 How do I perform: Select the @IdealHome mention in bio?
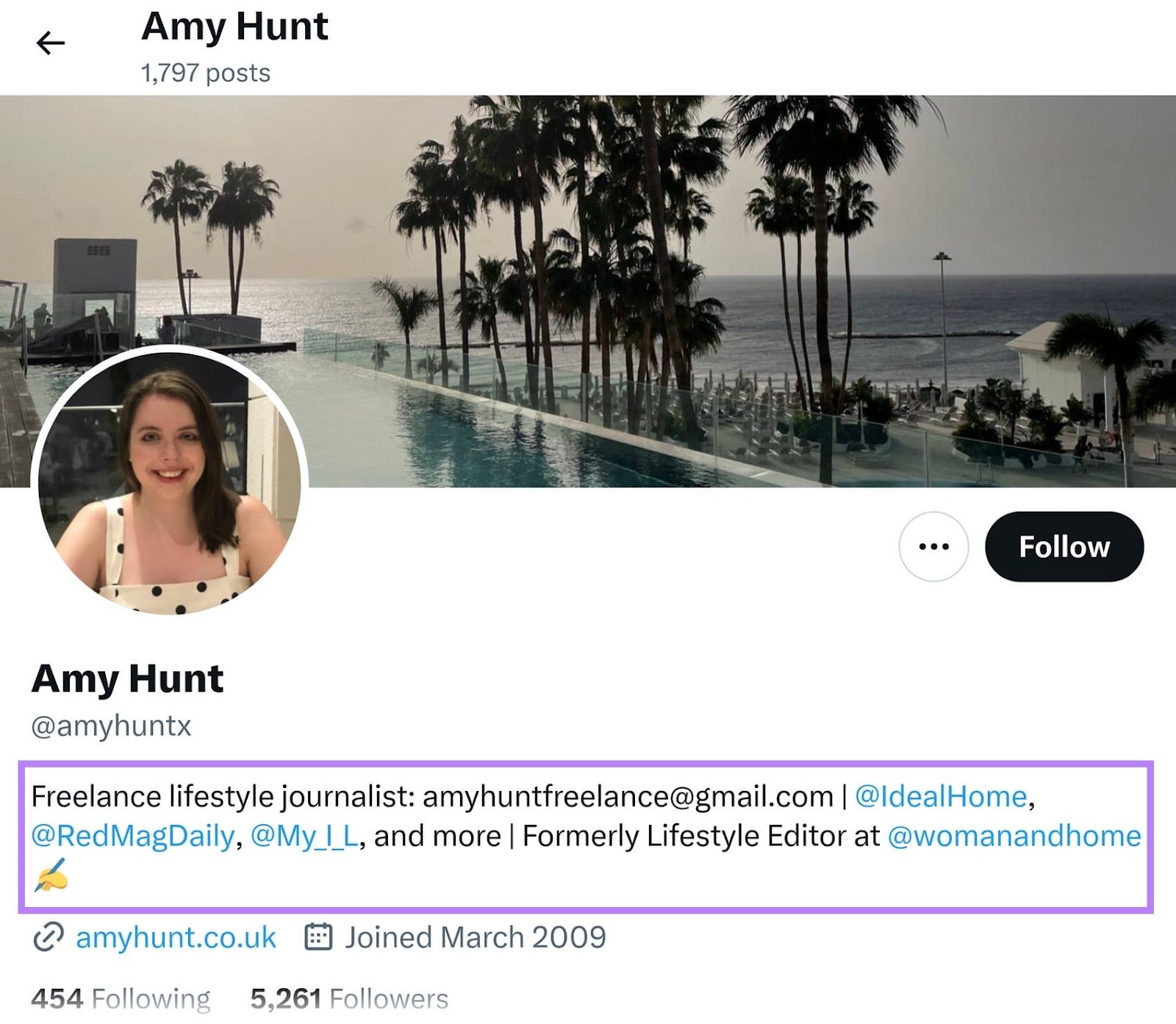pyautogui.click(x=941, y=794)
